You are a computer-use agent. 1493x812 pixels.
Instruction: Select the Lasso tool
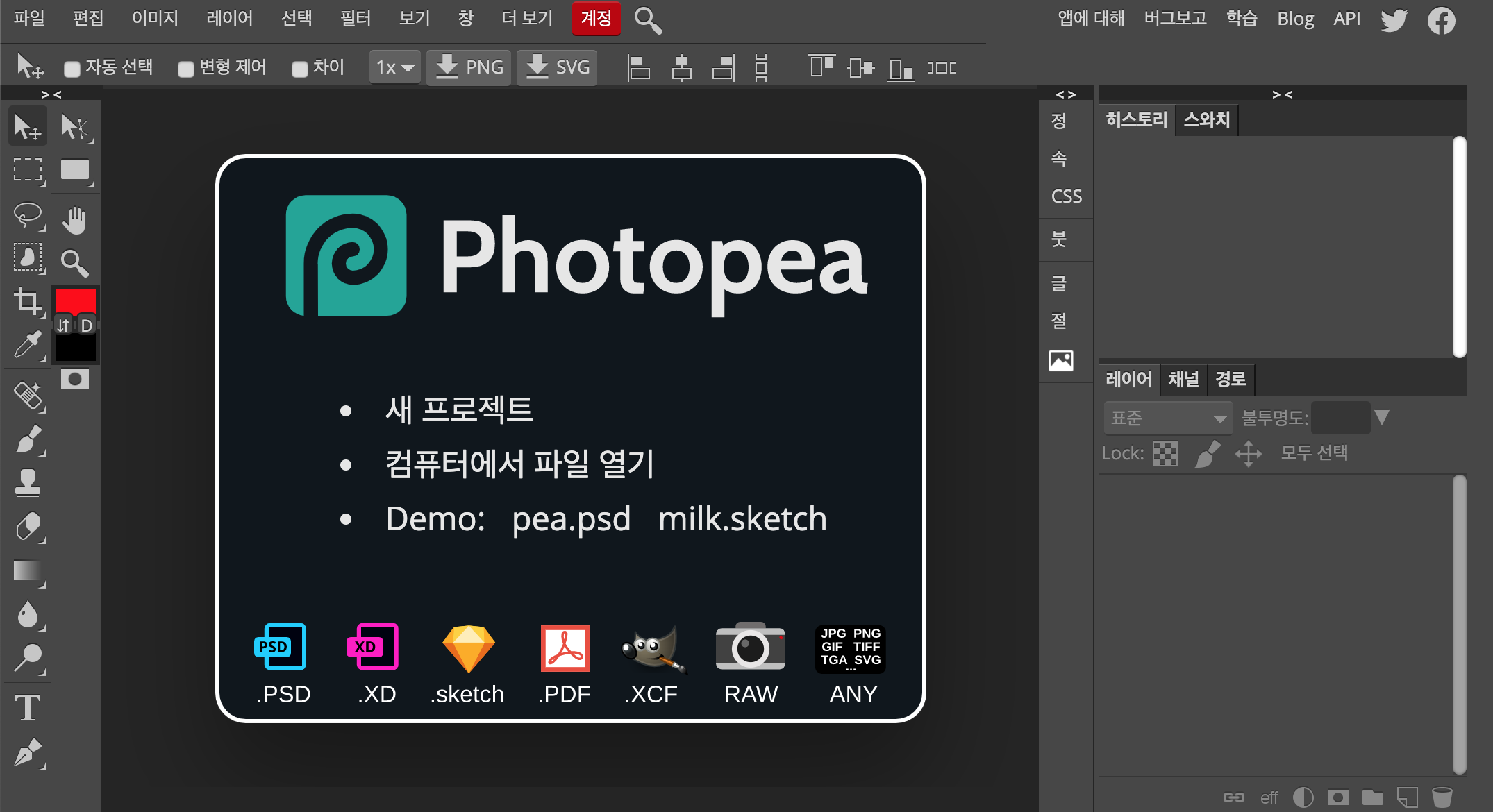[28, 214]
